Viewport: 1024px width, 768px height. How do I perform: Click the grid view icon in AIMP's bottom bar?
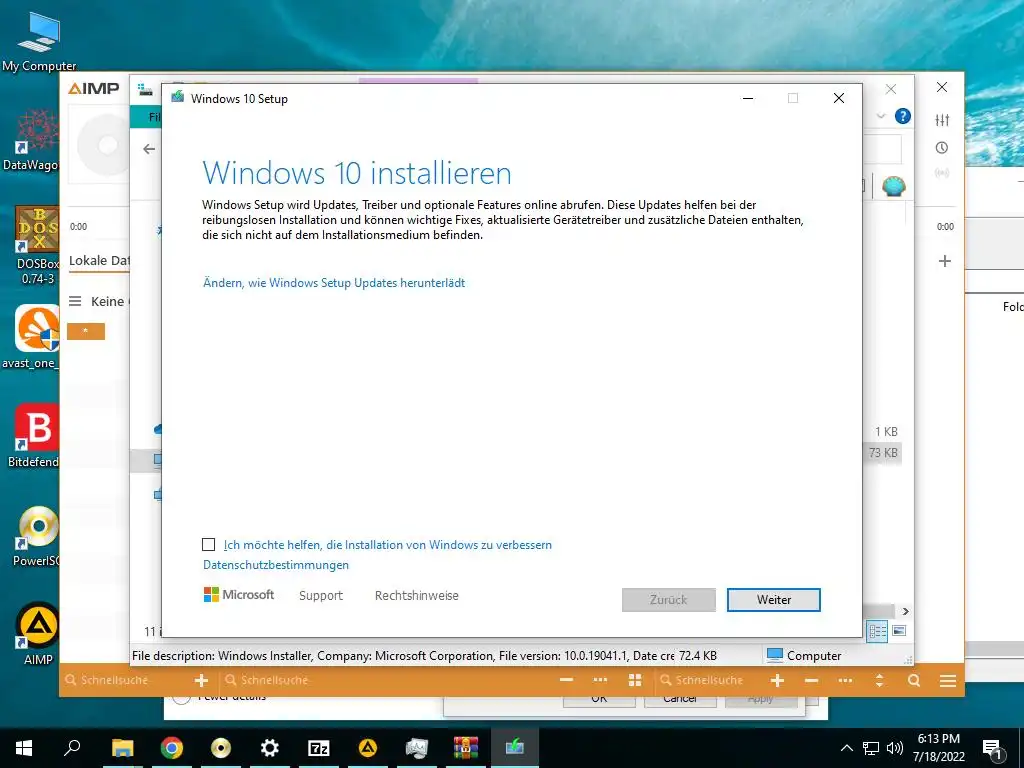point(634,680)
